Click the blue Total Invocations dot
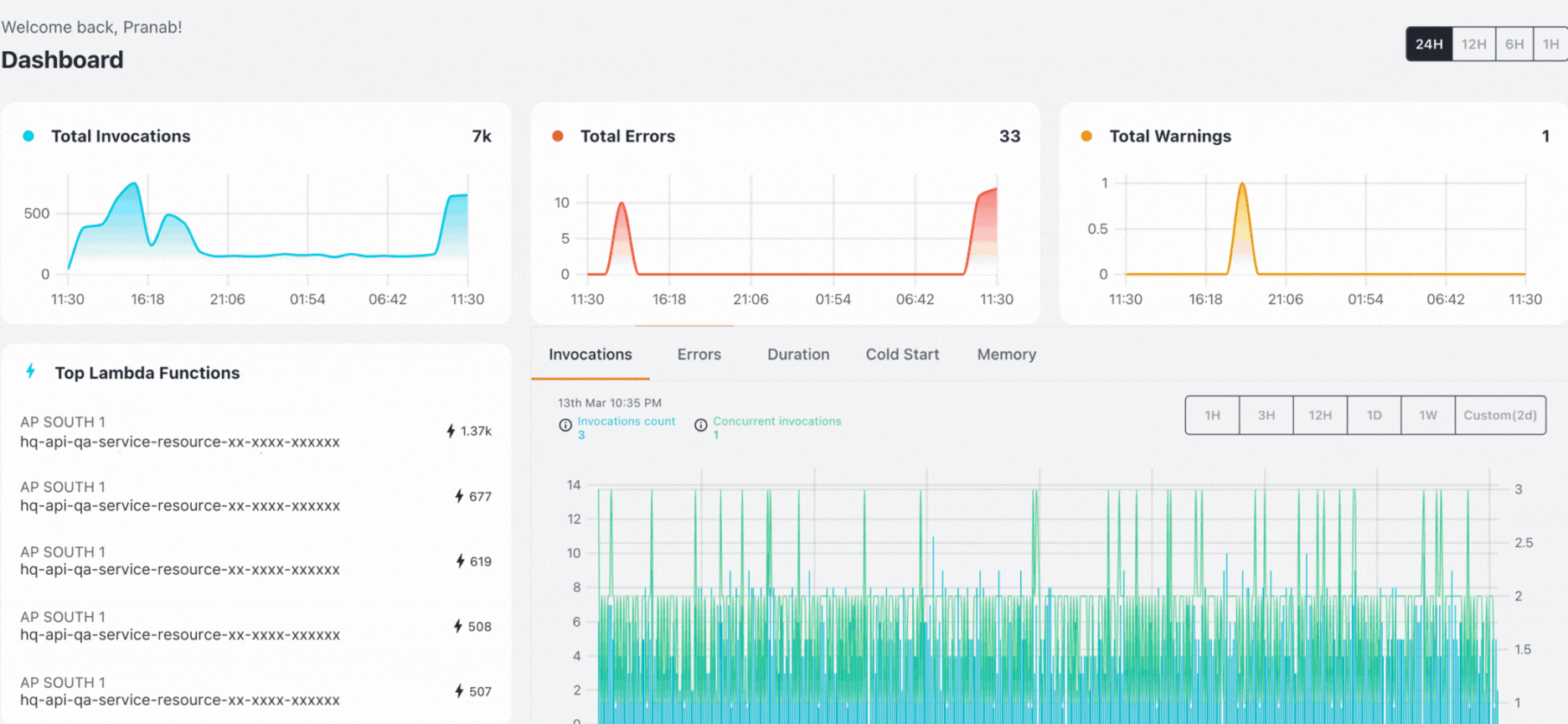Screen dimensions: 1568x724 pos(28,136)
